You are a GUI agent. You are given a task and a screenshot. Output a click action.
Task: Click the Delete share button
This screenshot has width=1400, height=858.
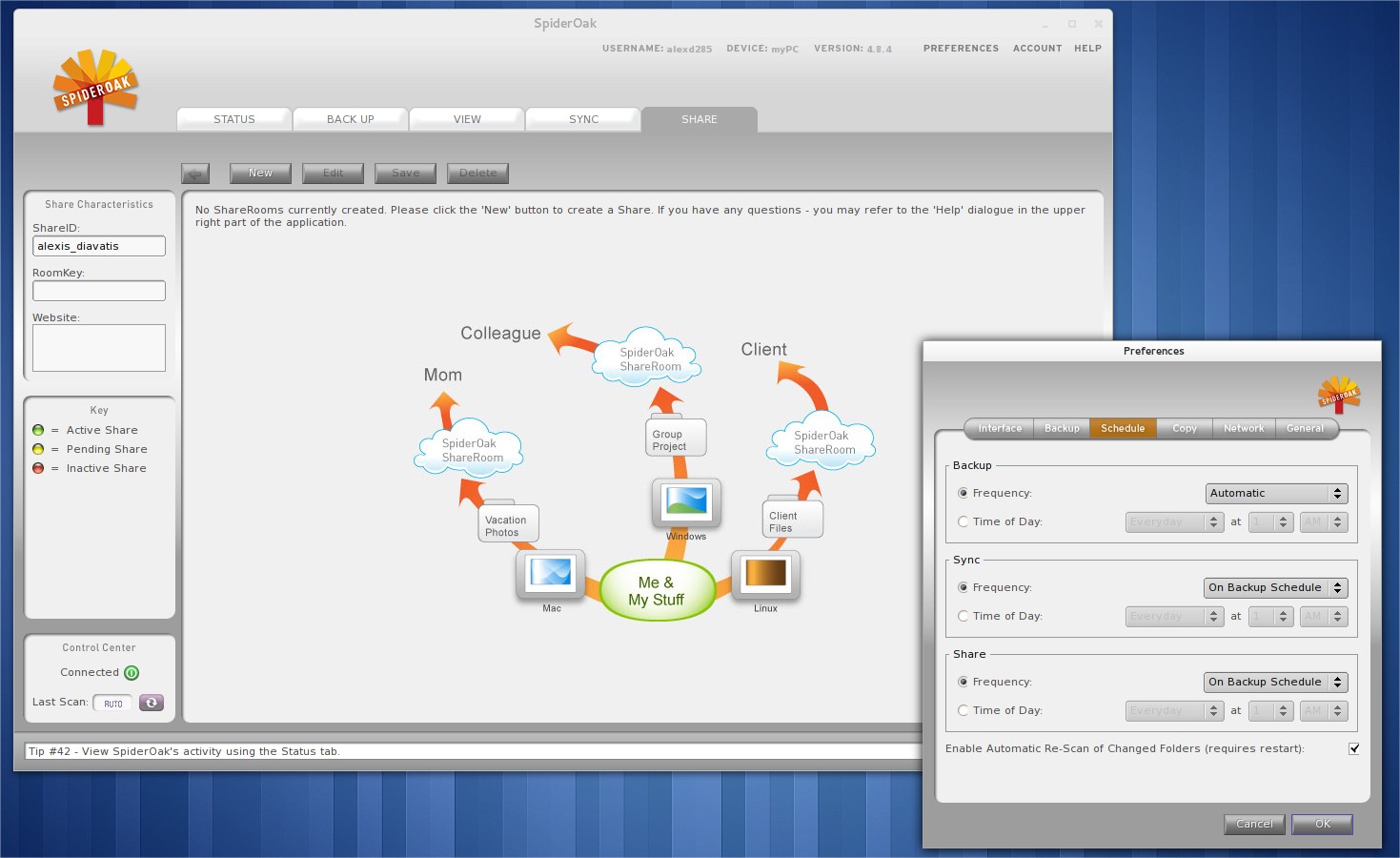coord(477,173)
